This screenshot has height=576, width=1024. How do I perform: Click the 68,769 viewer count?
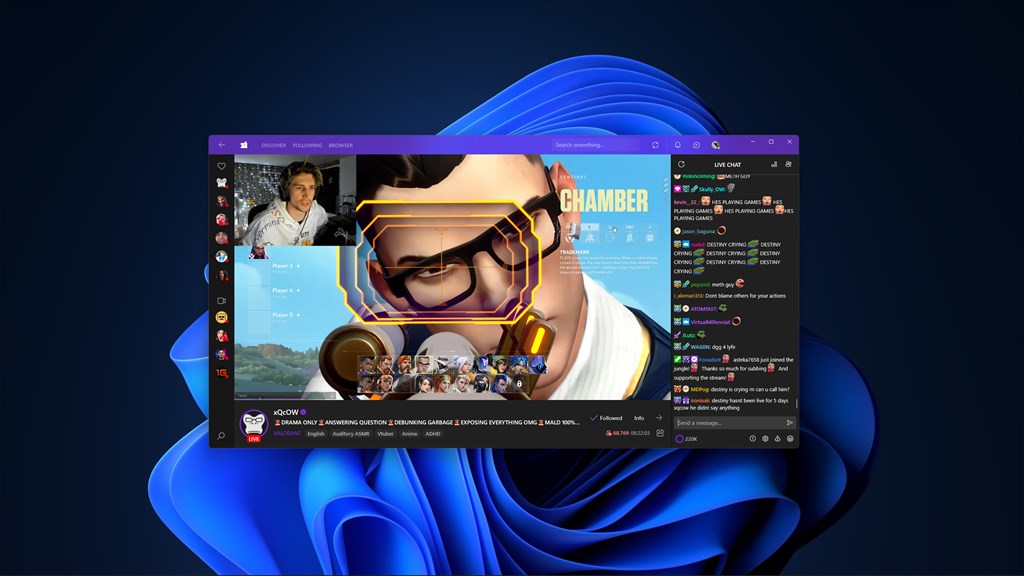click(x=620, y=433)
